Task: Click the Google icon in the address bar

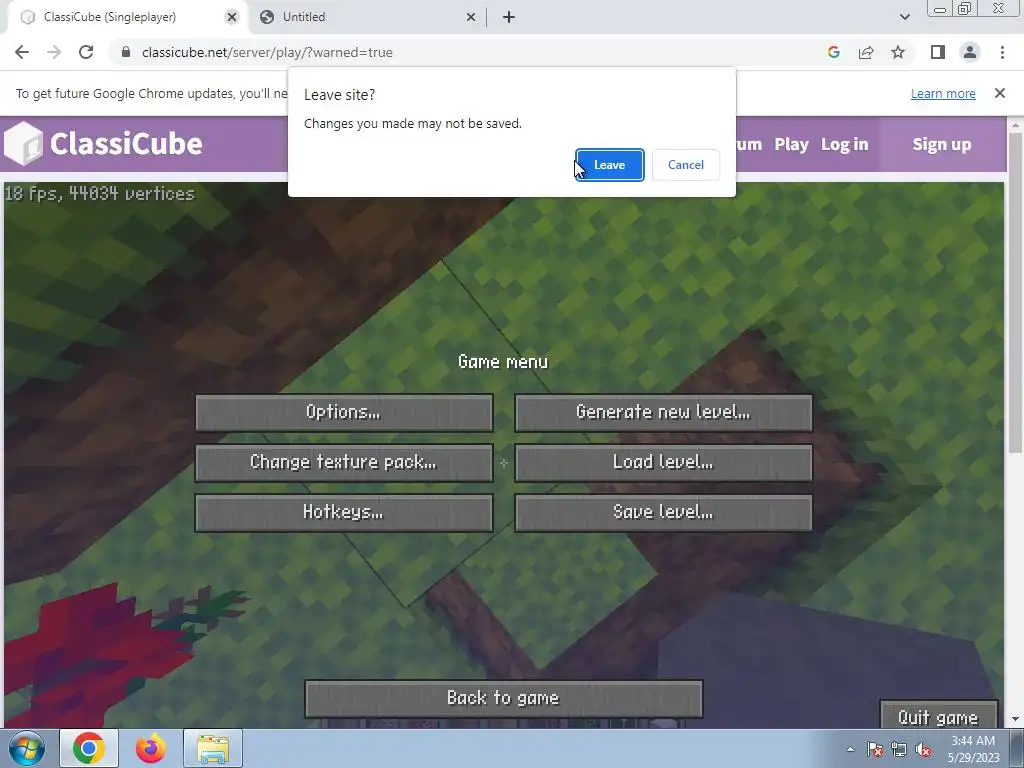Action: point(833,52)
